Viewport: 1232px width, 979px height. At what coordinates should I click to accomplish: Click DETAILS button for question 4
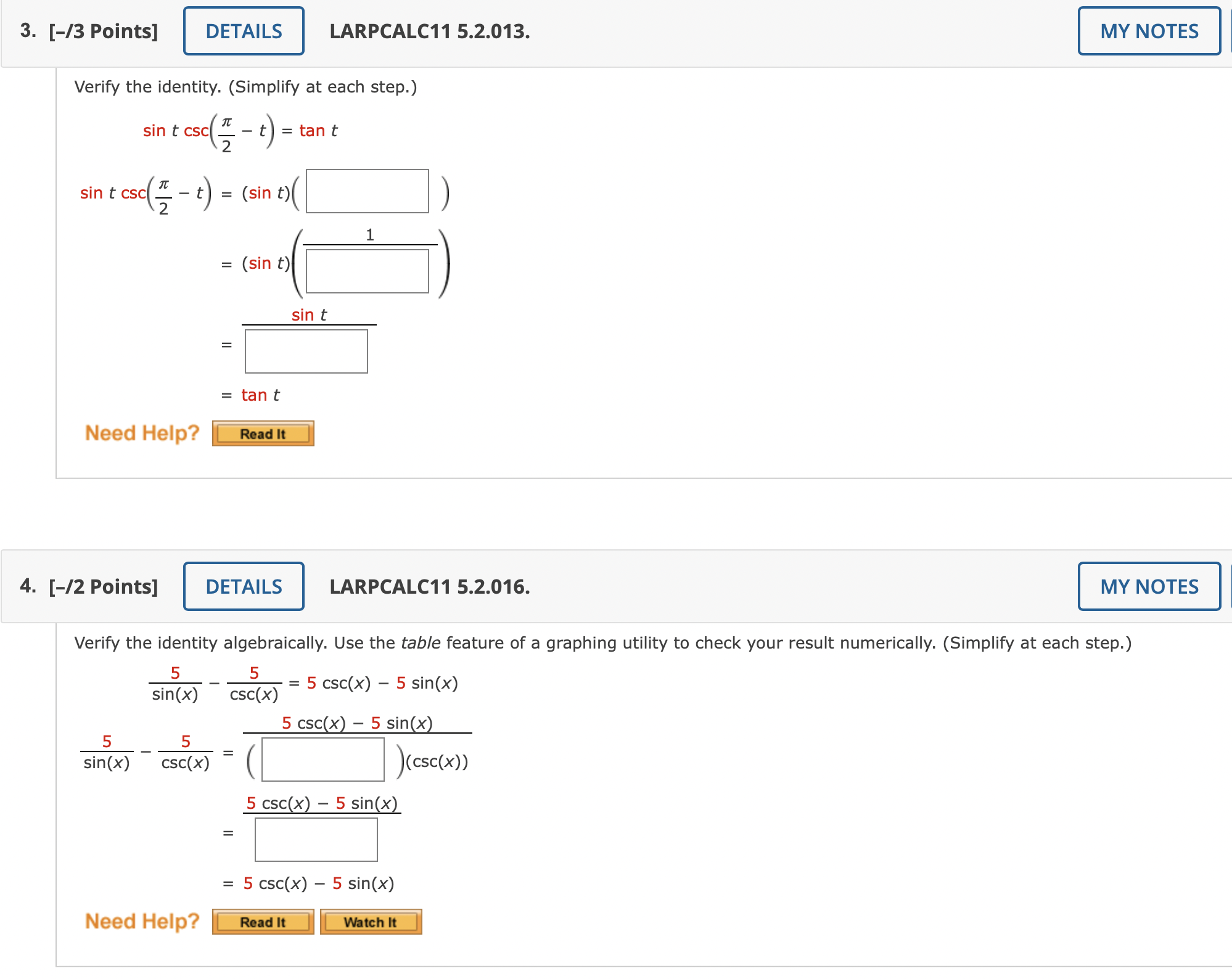click(x=244, y=586)
